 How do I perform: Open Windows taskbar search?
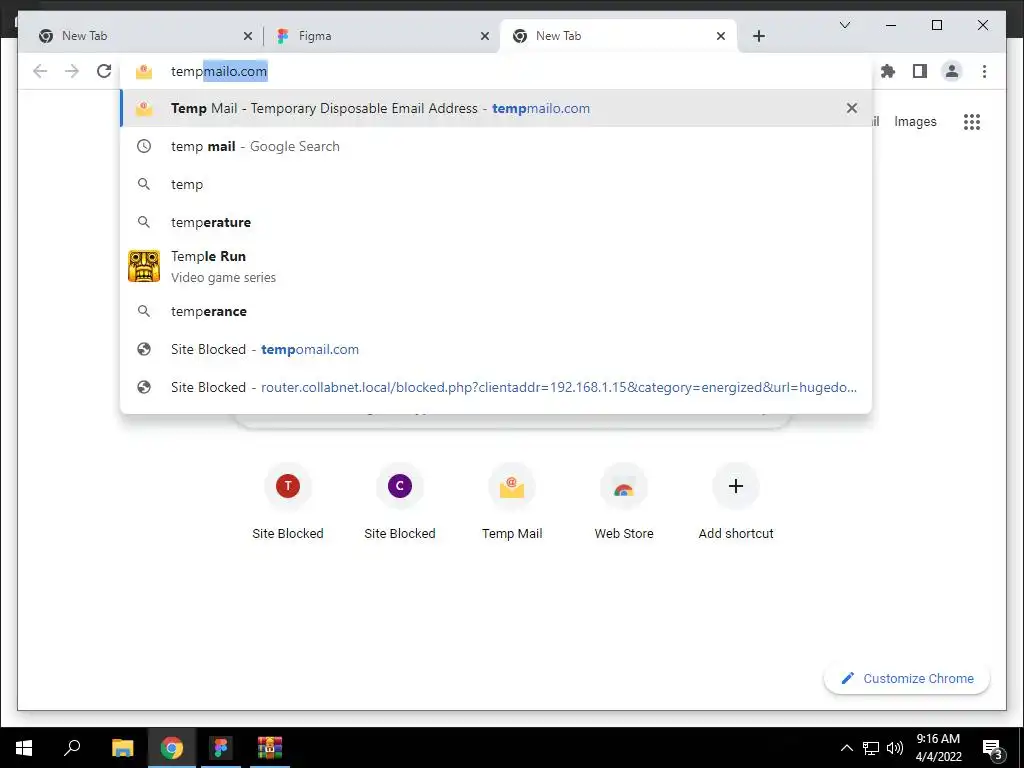point(72,747)
